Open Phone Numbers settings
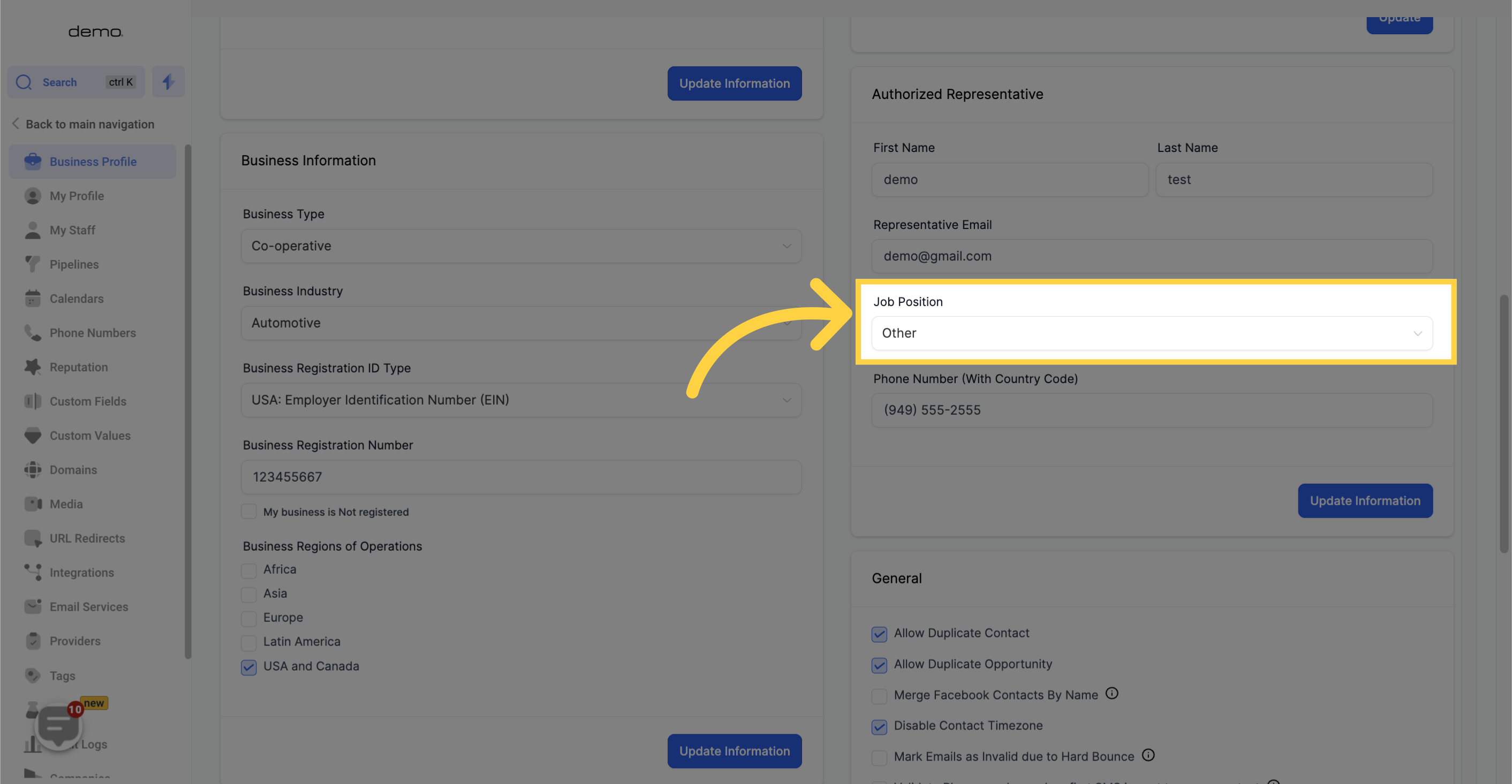The width and height of the screenshot is (1512, 784). click(x=92, y=333)
